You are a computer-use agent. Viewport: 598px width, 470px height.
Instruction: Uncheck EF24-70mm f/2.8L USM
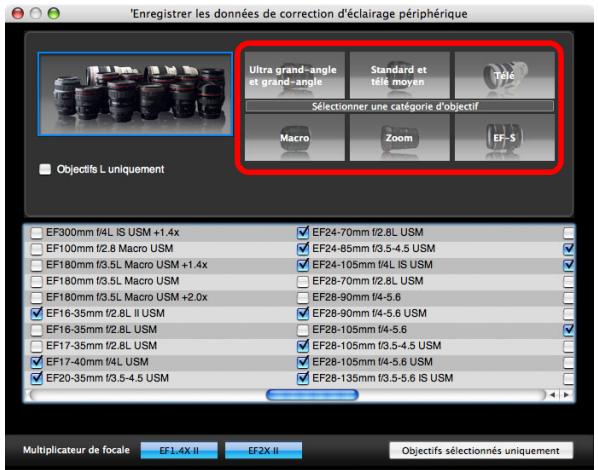click(x=303, y=232)
